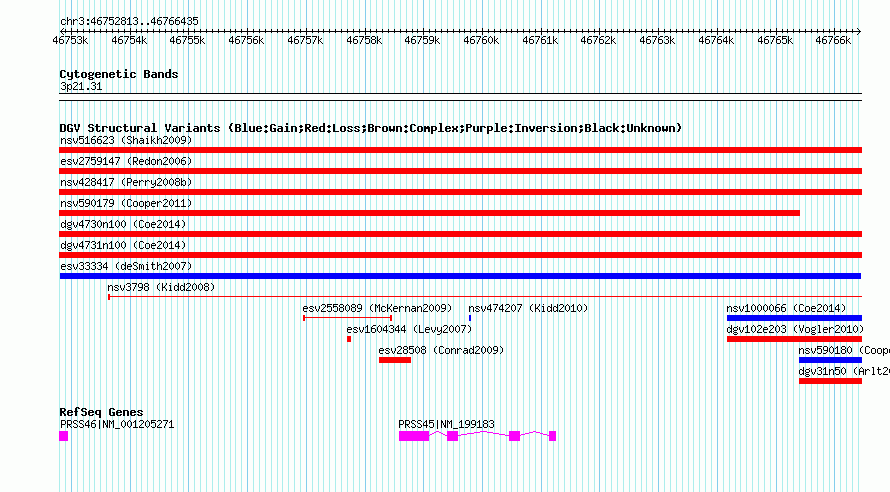This screenshot has width=890, height=492.
Task: Click the chr3:46752813..46766435 region label
Action: coord(129,21)
